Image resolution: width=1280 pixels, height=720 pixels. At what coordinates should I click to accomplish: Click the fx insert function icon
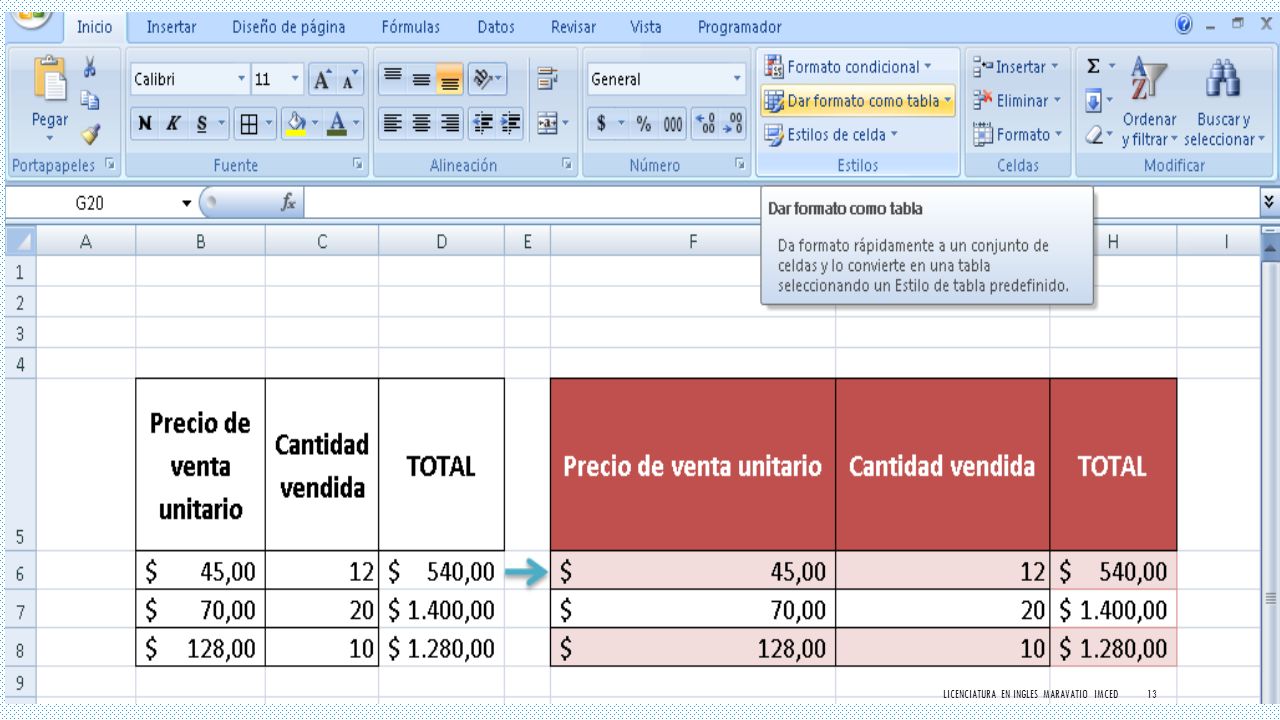point(288,203)
